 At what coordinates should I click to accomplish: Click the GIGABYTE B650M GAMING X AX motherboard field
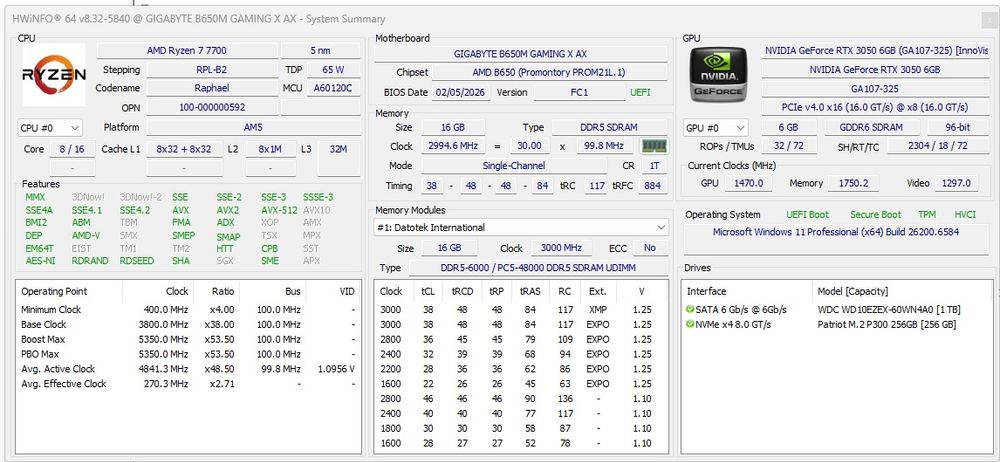[520, 54]
